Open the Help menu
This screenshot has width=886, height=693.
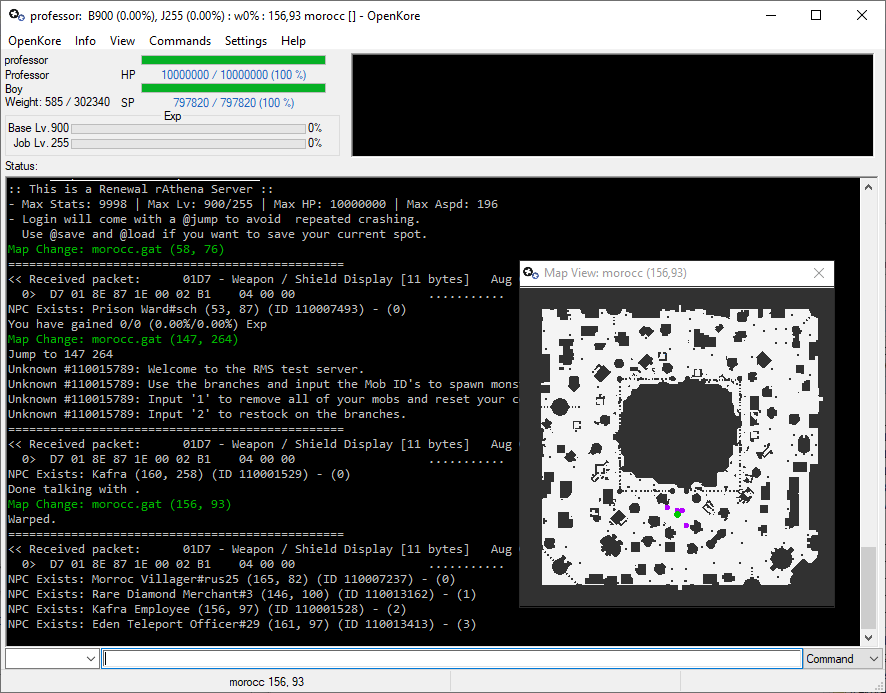tap(293, 41)
